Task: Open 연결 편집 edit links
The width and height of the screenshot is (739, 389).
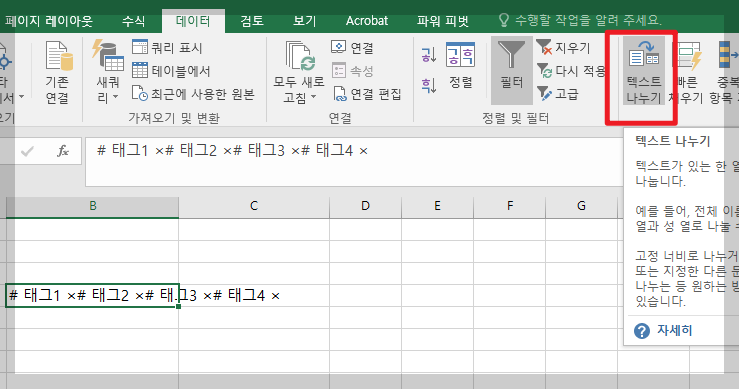Action: click(x=367, y=94)
